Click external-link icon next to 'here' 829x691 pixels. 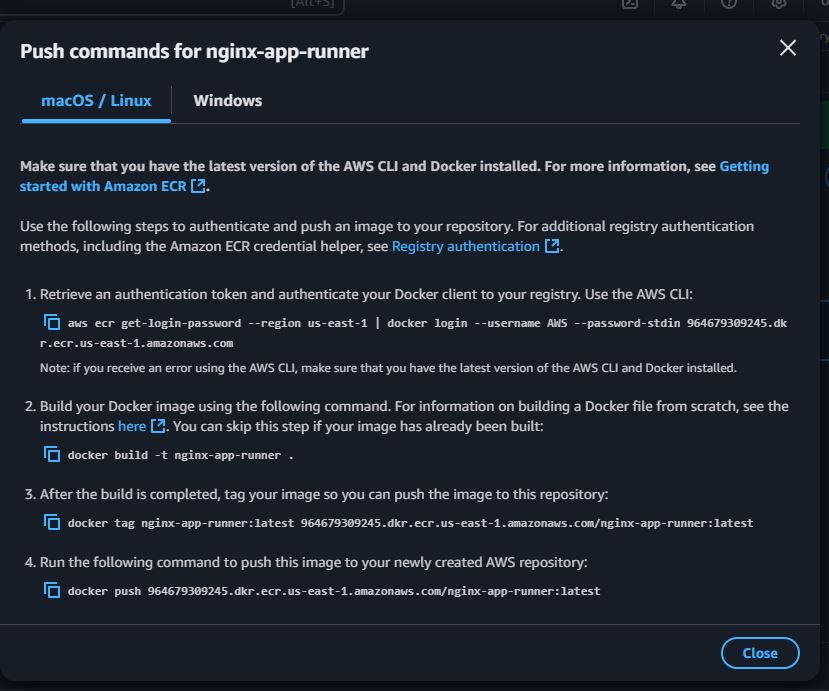tap(158, 426)
